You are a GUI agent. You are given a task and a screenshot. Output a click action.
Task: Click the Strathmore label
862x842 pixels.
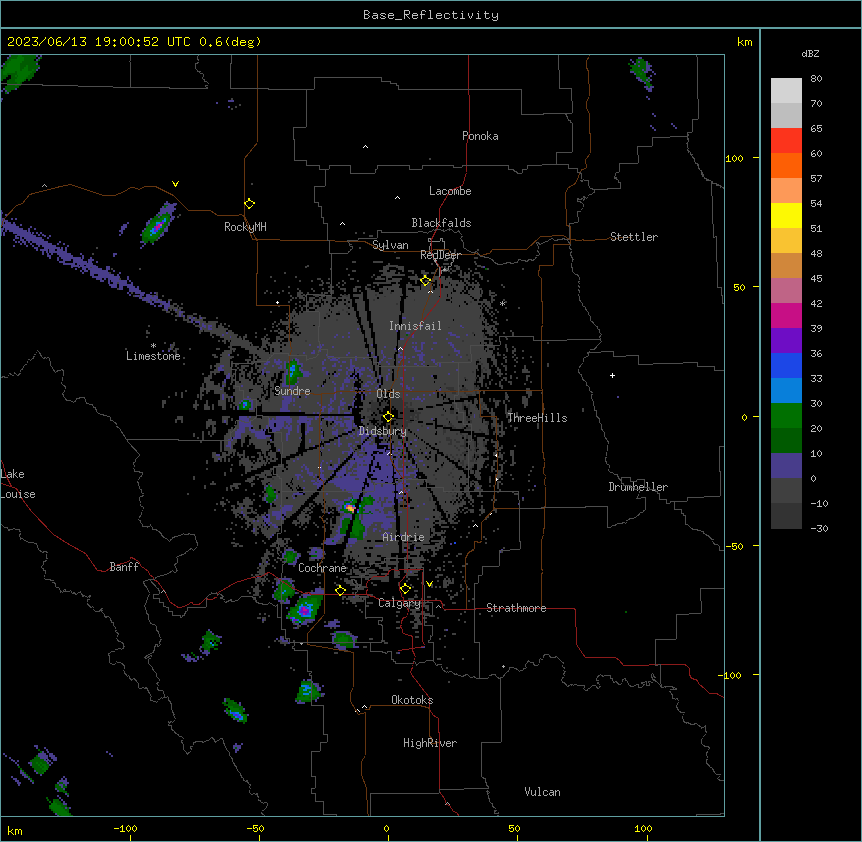tap(516, 608)
